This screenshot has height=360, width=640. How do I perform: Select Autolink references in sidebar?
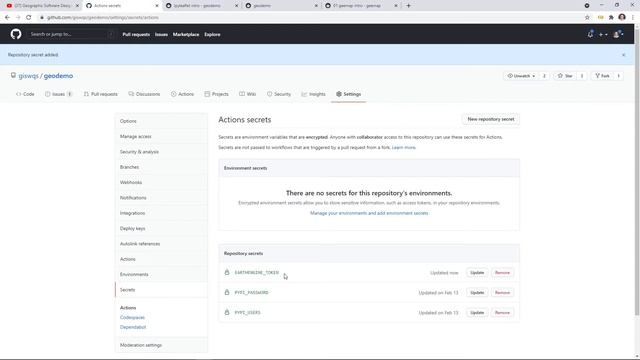click(x=161, y=244)
